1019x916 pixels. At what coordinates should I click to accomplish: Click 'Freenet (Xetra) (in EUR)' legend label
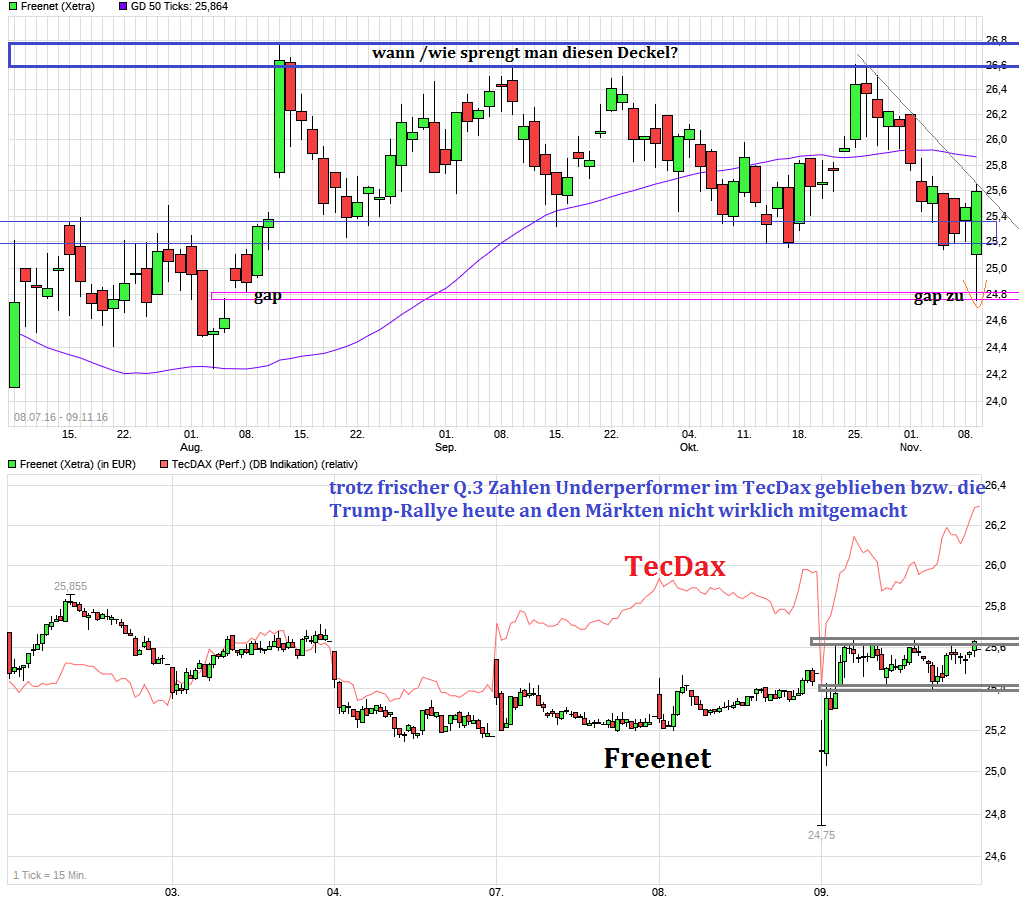[77, 464]
